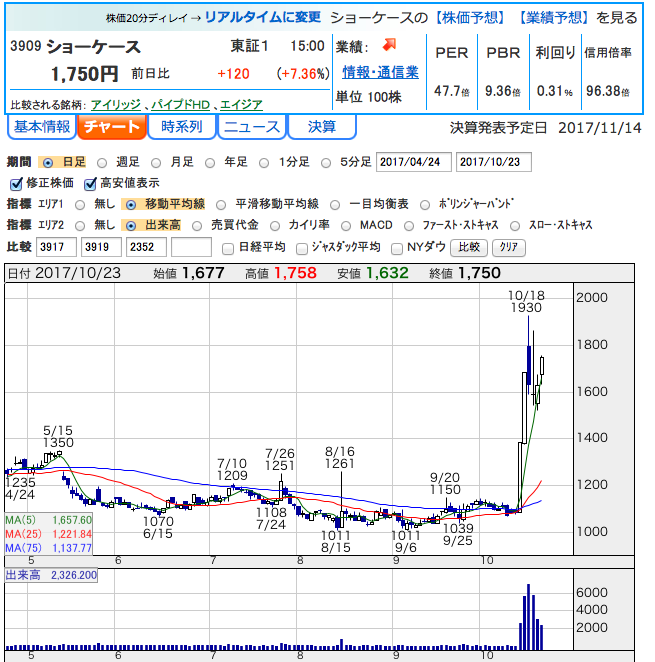
Task: Click the MA(5) 1,657.60 legend
Action: coord(48,520)
